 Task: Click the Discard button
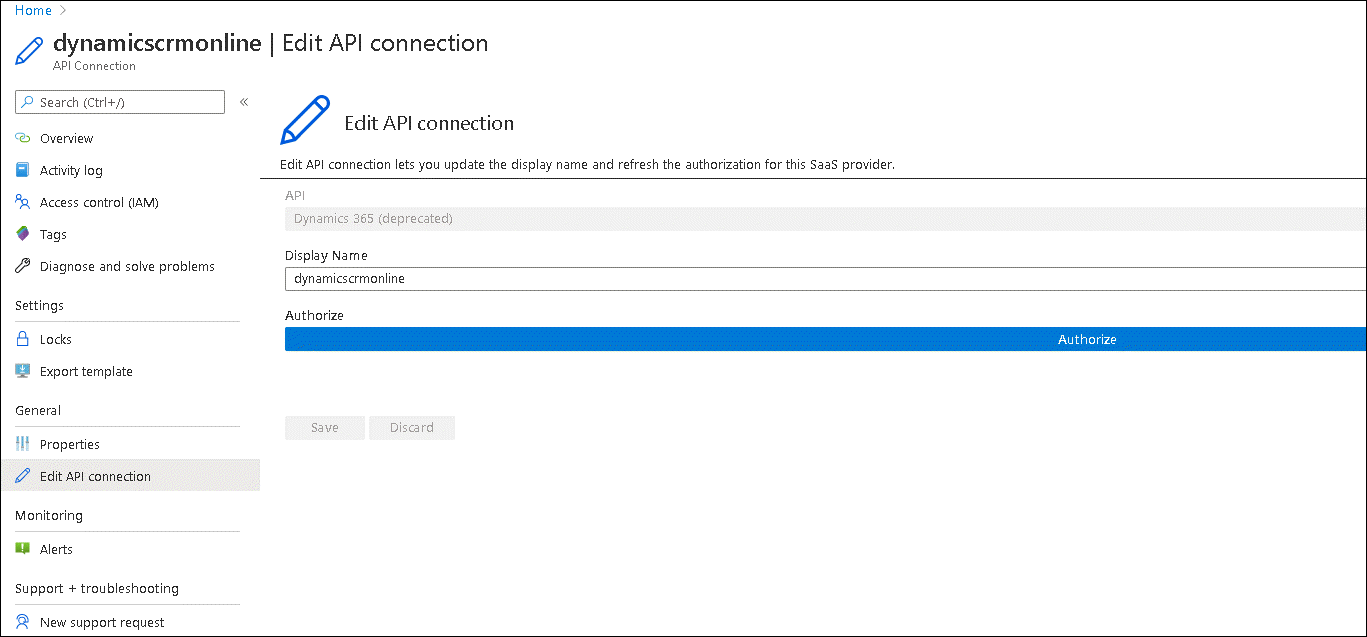411,428
